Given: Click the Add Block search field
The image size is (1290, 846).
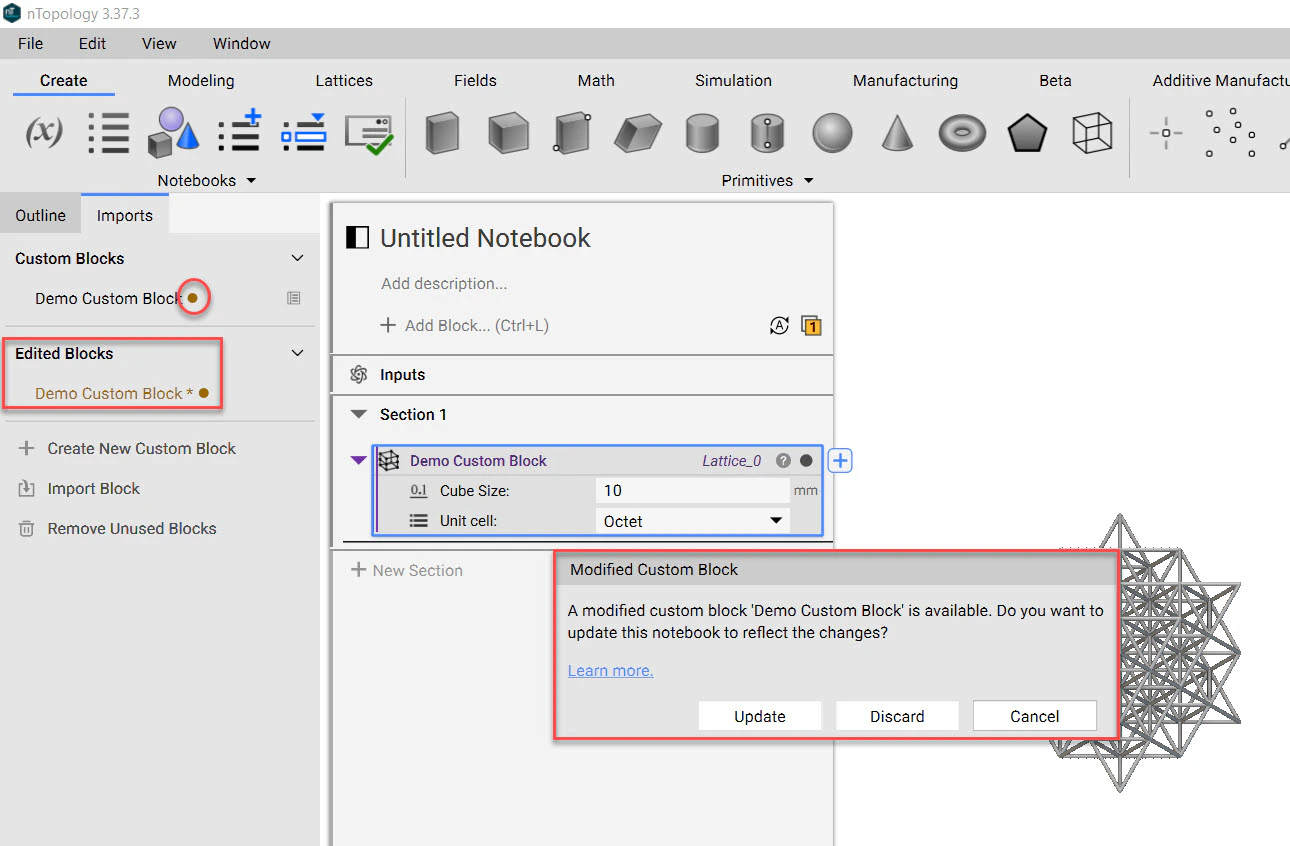Looking at the screenshot, I should click(x=467, y=325).
